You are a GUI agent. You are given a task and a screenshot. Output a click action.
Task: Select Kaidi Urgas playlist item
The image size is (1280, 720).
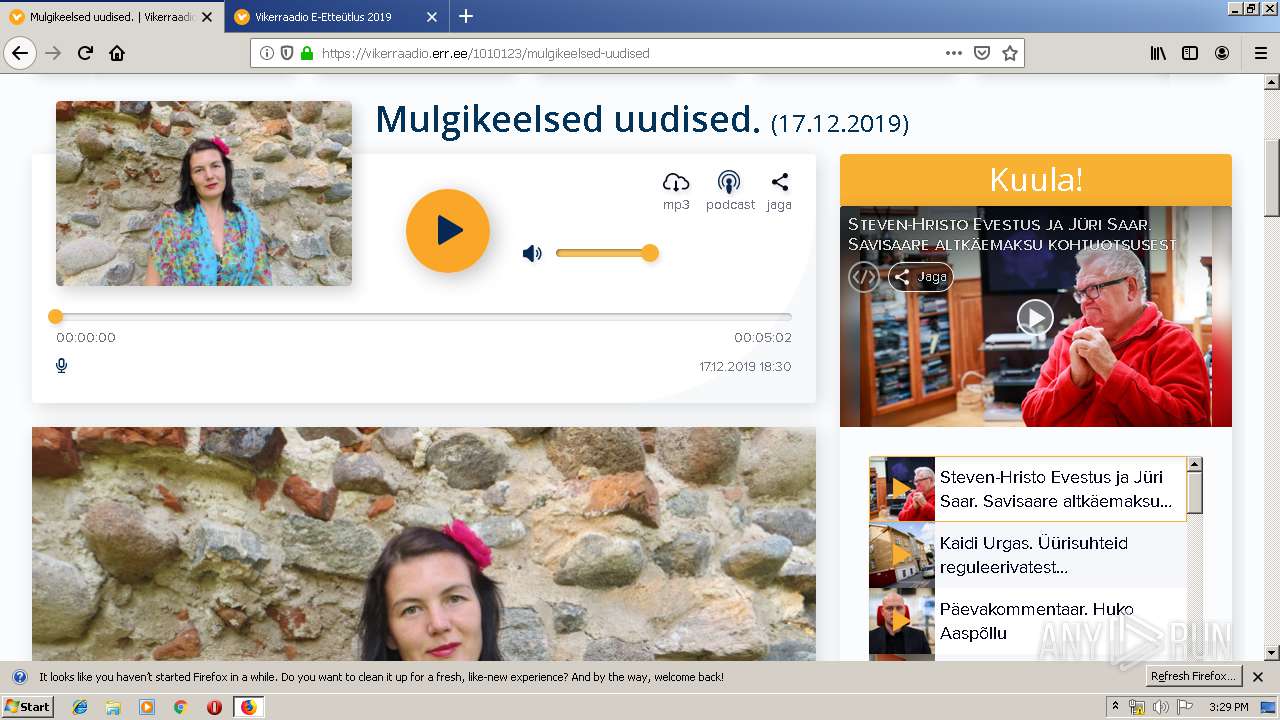tap(1028, 555)
